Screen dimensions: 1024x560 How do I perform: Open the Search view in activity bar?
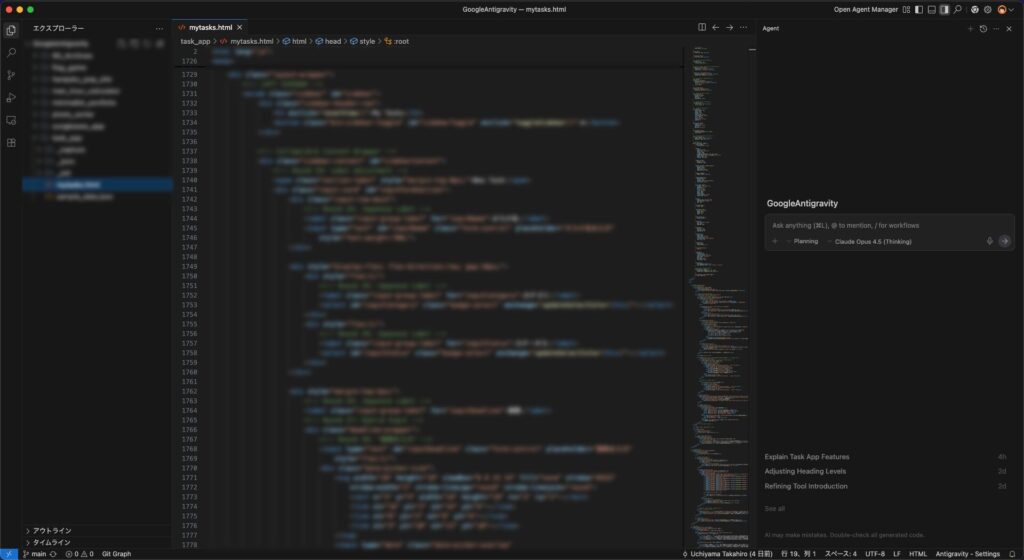pos(11,52)
